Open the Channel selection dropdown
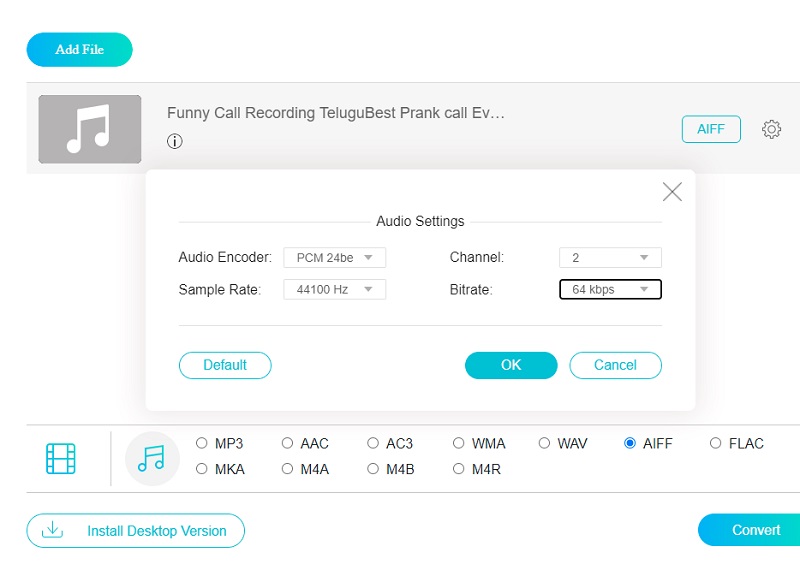 pos(610,257)
